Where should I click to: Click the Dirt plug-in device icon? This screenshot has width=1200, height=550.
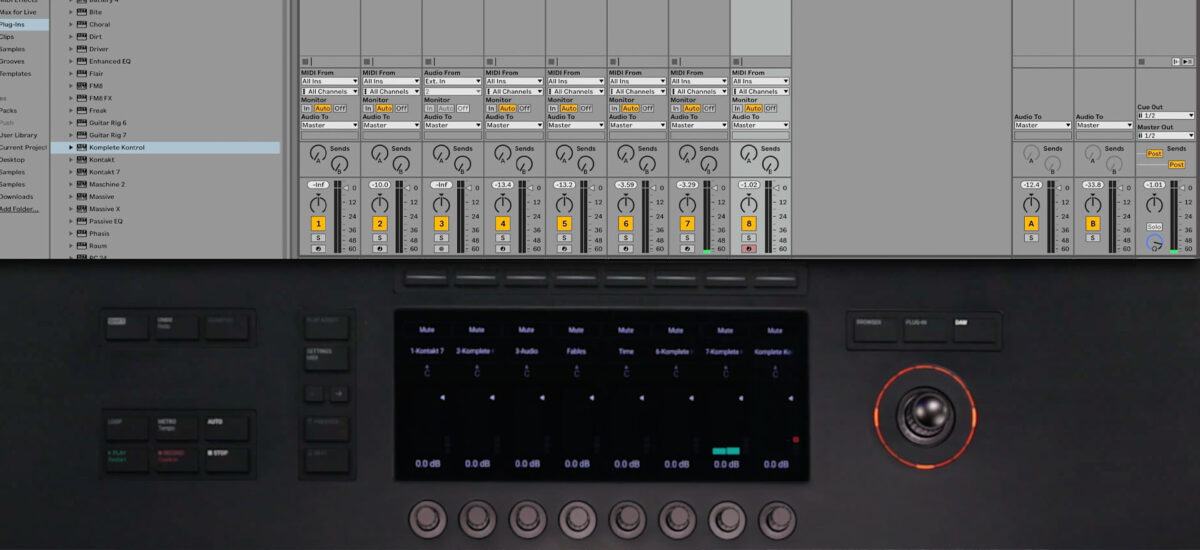tap(82, 36)
